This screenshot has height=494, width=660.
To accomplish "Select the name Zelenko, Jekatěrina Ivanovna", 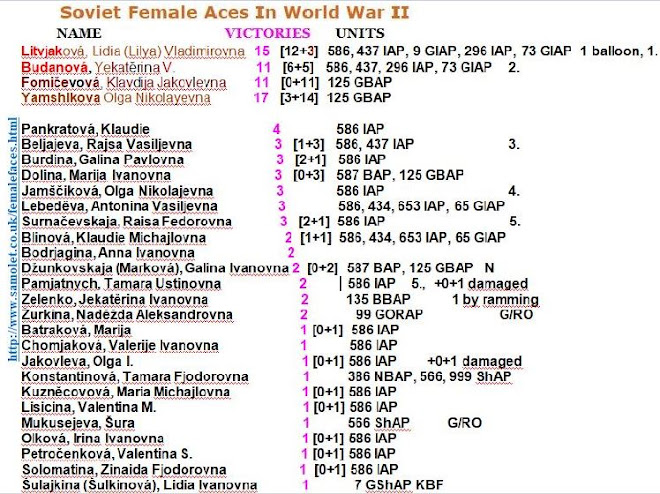I will click(x=114, y=300).
